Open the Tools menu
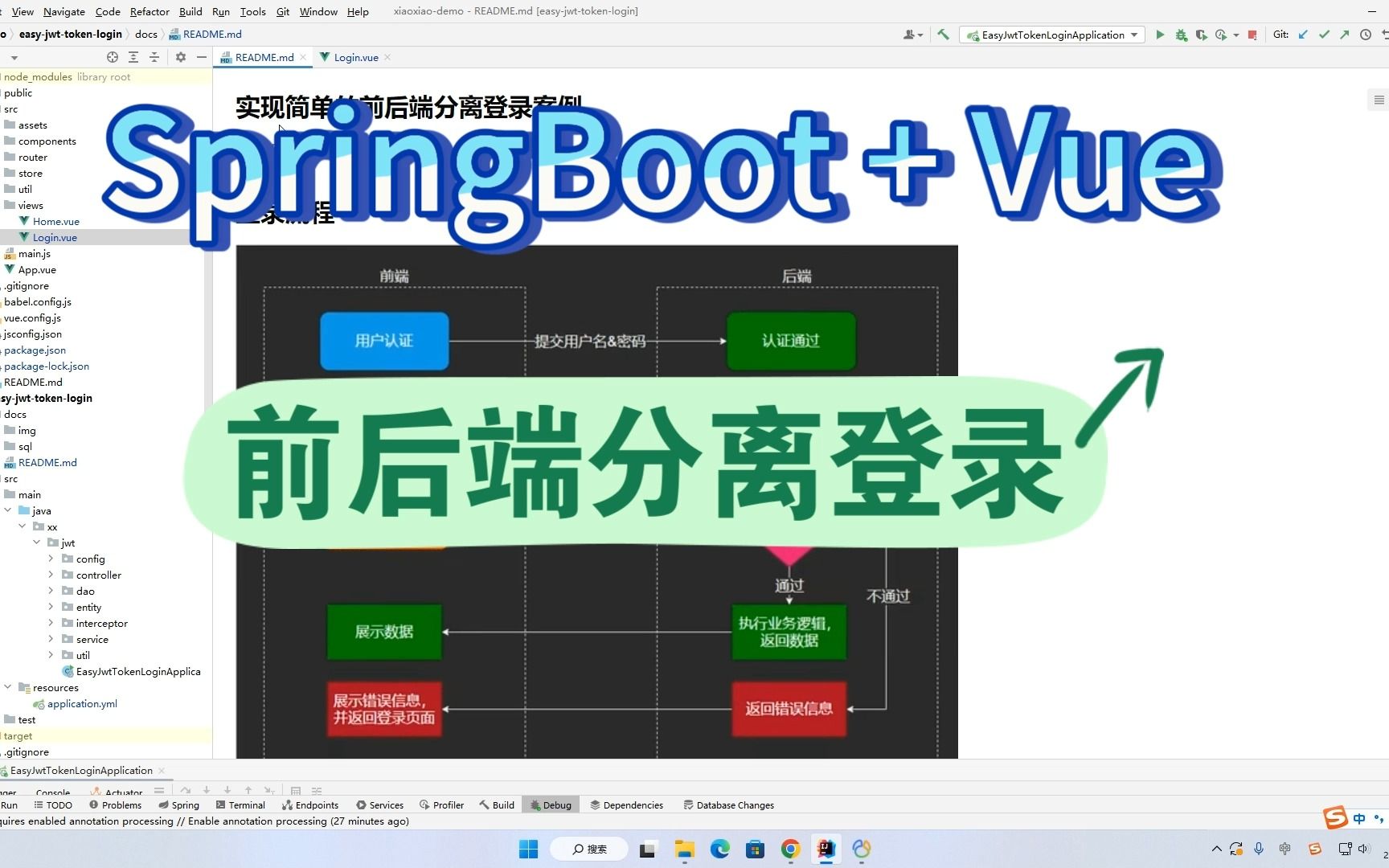The image size is (1389, 868). pos(252,11)
